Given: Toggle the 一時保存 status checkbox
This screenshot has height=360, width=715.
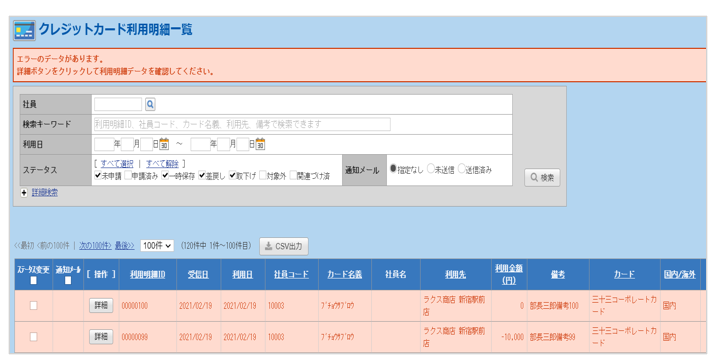Looking at the screenshot, I should (x=165, y=175).
